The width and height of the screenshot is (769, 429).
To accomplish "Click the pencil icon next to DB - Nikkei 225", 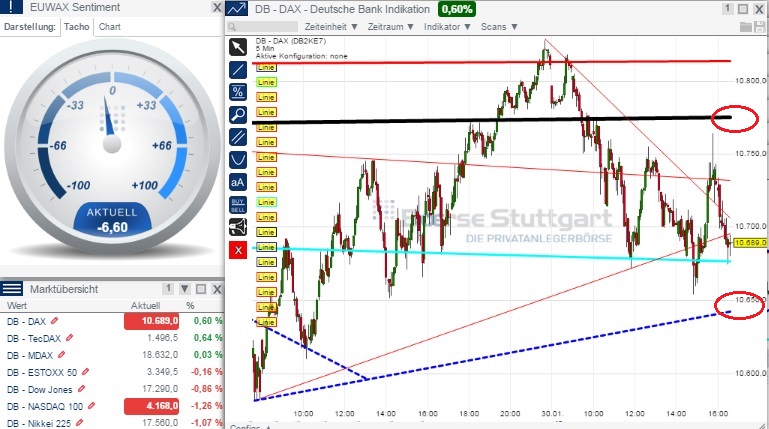I will [x=79, y=422].
